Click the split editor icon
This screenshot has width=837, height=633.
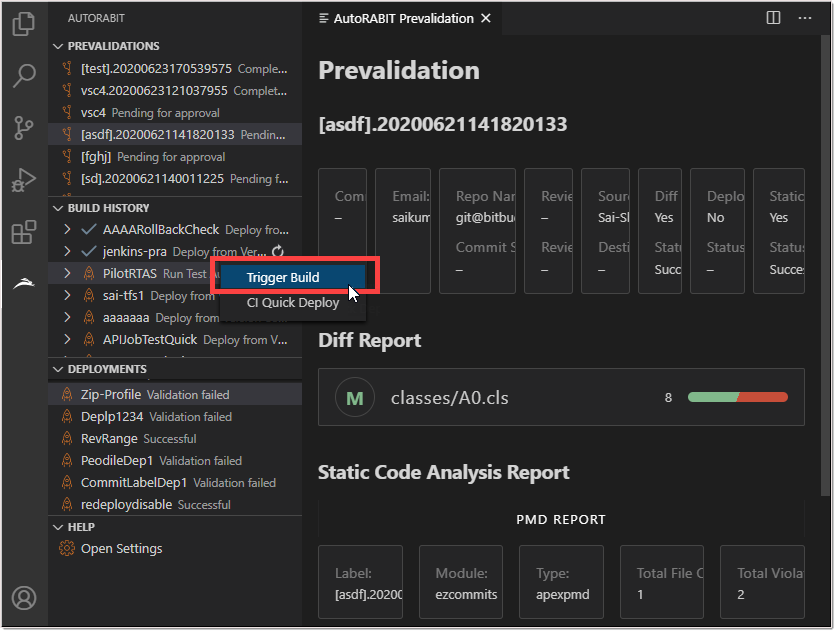tap(772, 17)
